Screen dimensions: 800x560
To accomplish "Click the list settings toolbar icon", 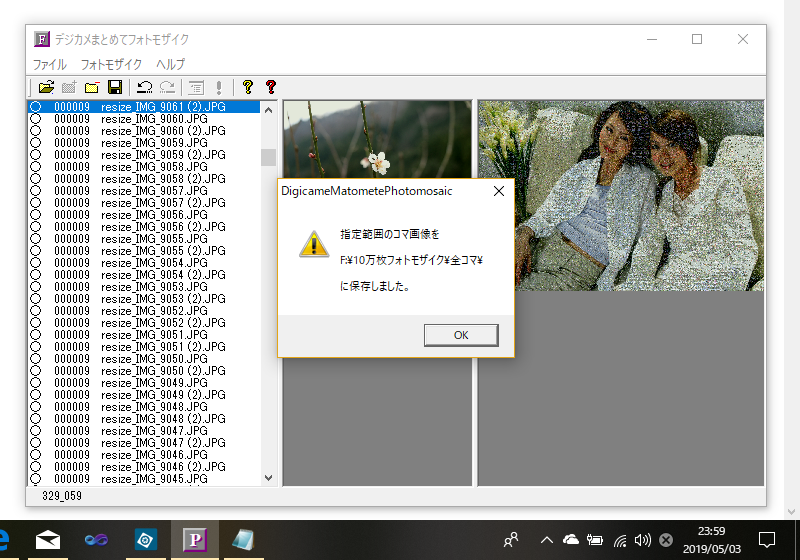I will (196, 87).
